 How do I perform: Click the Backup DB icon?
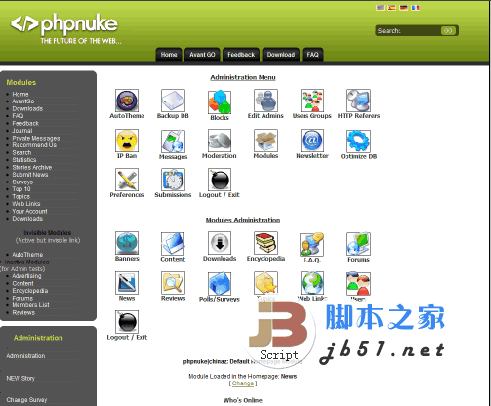tap(173, 100)
